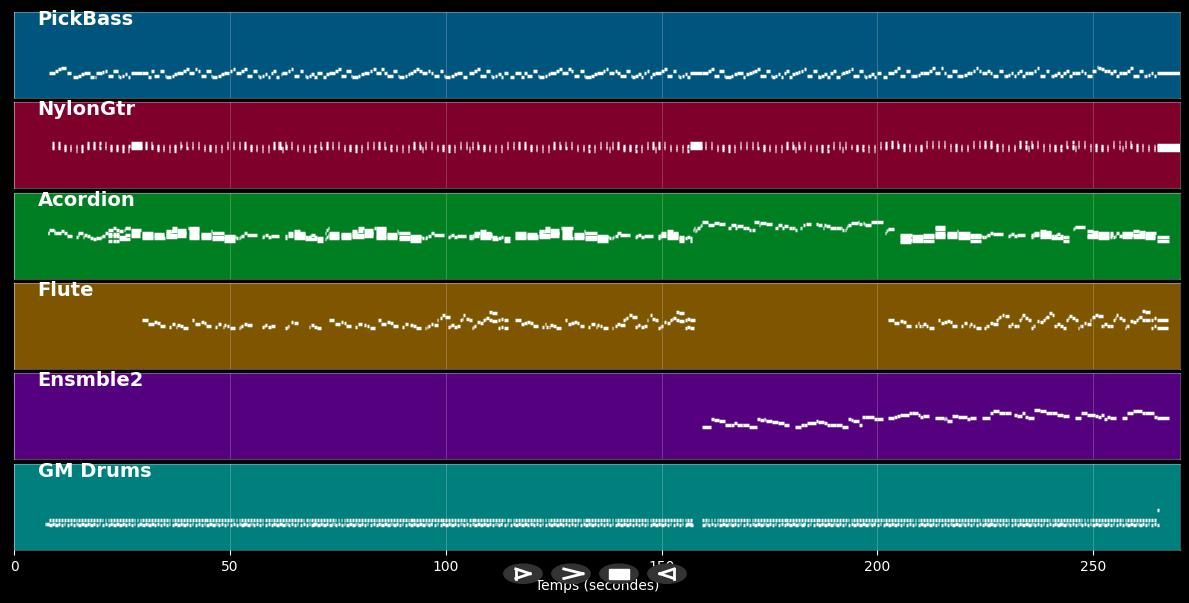Image resolution: width=1189 pixels, height=603 pixels.
Task: Click the long final note in PickBass track
Action: pyautogui.click(x=1167, y=73)
